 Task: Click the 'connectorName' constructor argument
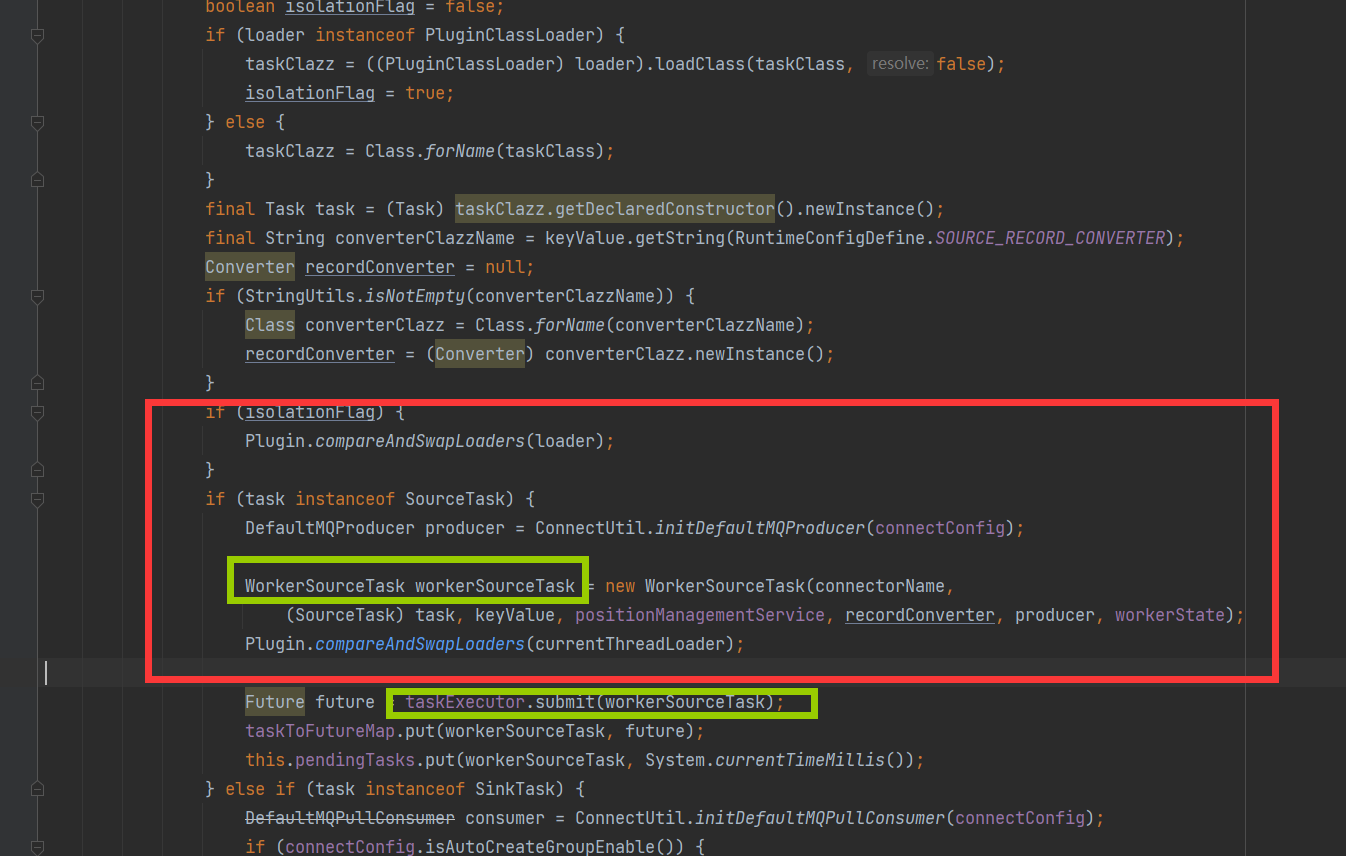coord(880,586)
